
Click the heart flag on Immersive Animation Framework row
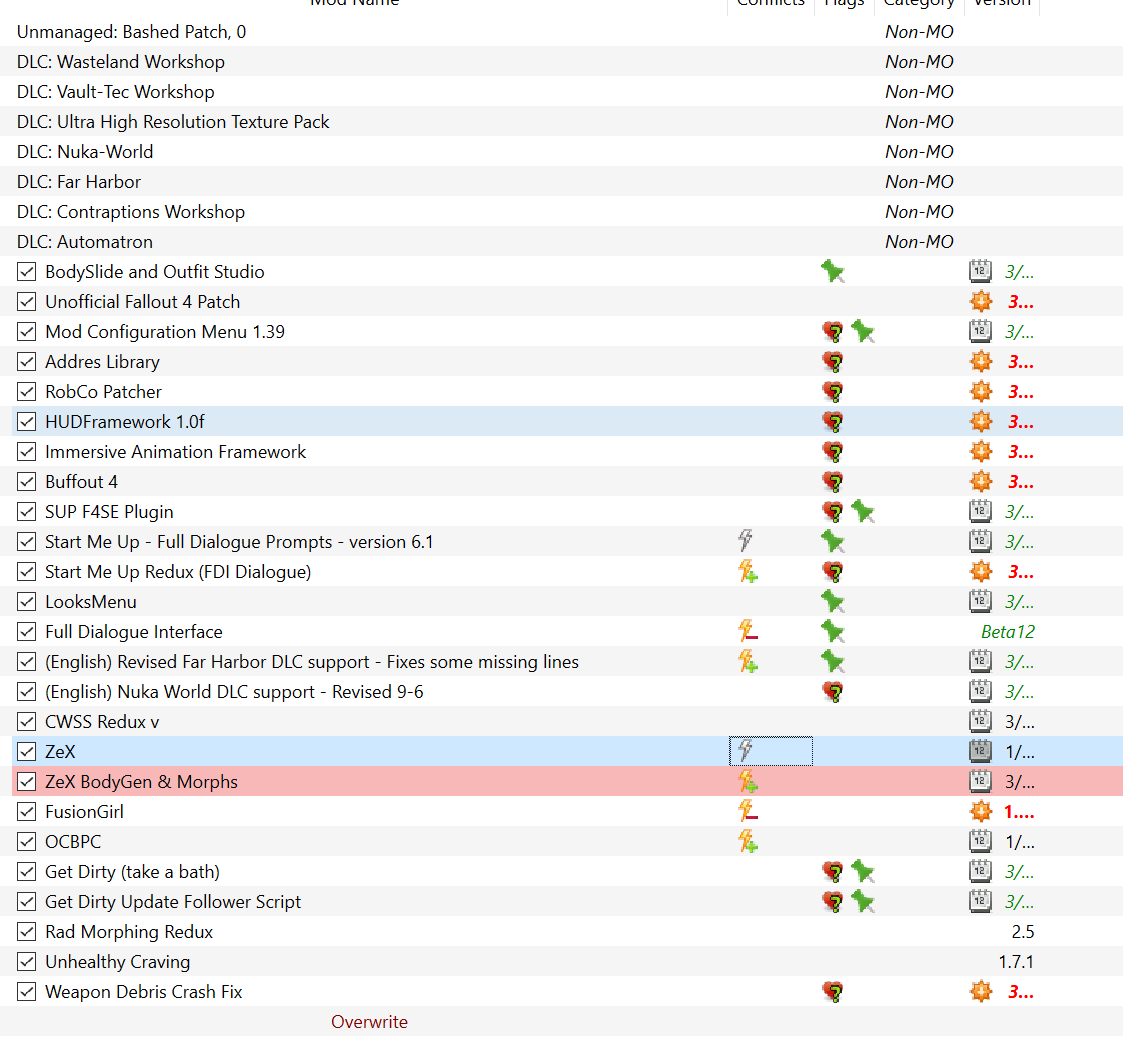coord(832,453)
